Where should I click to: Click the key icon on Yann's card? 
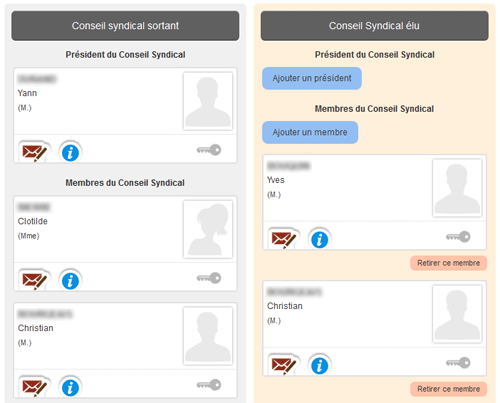[x=209, y=150]
